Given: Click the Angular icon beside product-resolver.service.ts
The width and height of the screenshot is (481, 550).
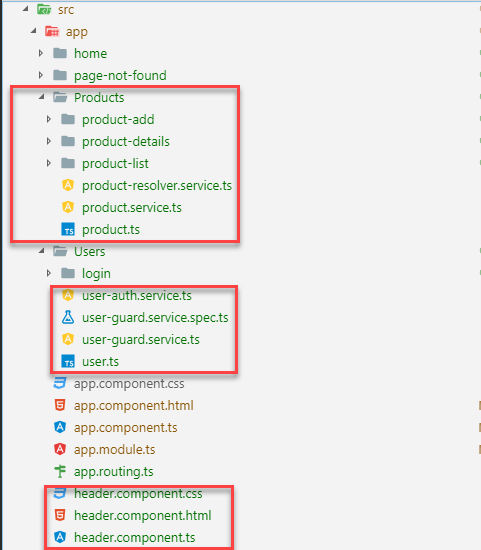Looking at the screenshot, I should 68,185.
